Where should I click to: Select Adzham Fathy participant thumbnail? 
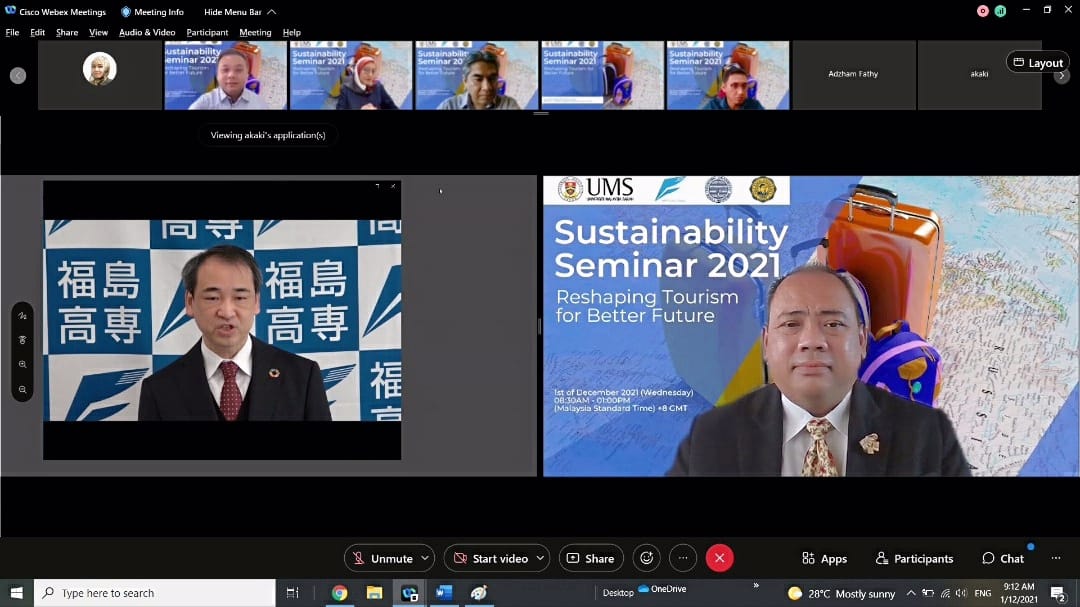click(853, 74)
